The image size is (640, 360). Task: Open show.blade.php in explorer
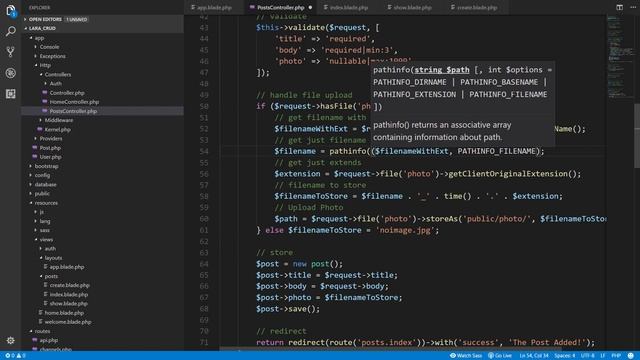coord(69,304)
